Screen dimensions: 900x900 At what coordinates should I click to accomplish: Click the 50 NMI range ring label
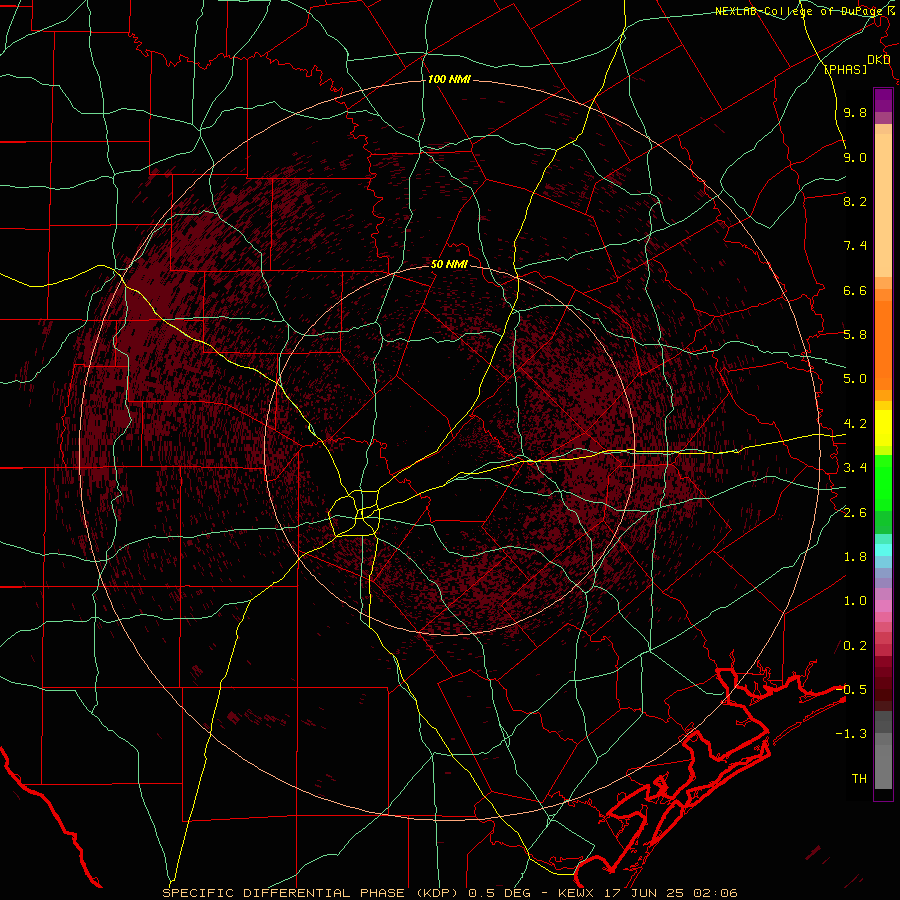click(449, 265)
